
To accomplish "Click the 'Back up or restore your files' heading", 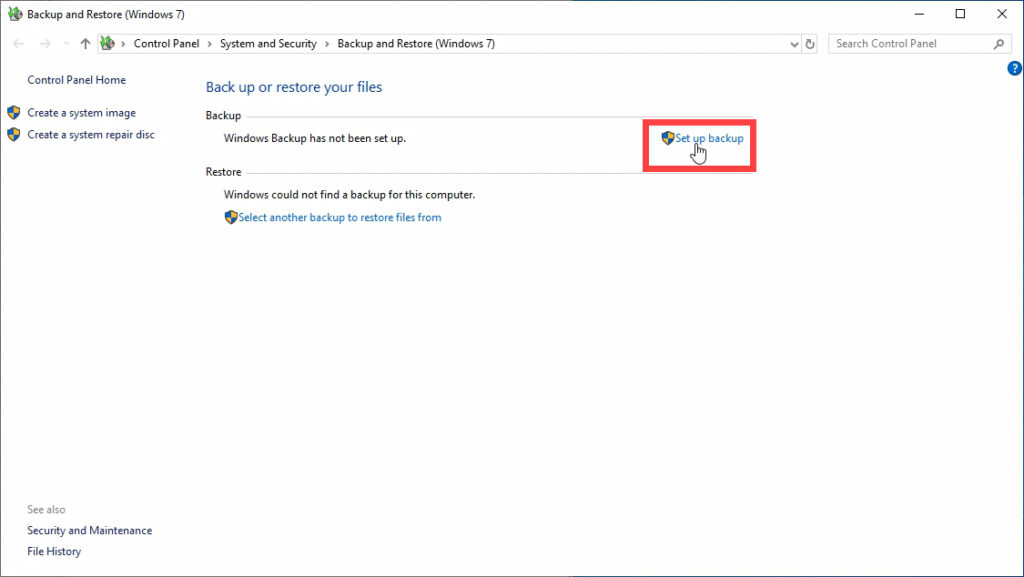I will [294, 87].
